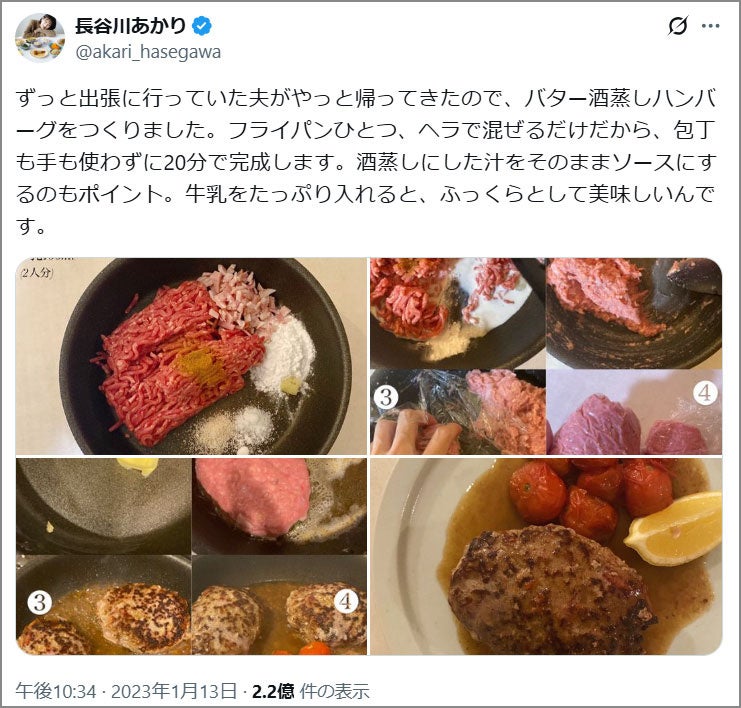The height and width of the screenshot is (708, 741).
Task: Open the finished hamburger plate photo
Action: [546, 556]
